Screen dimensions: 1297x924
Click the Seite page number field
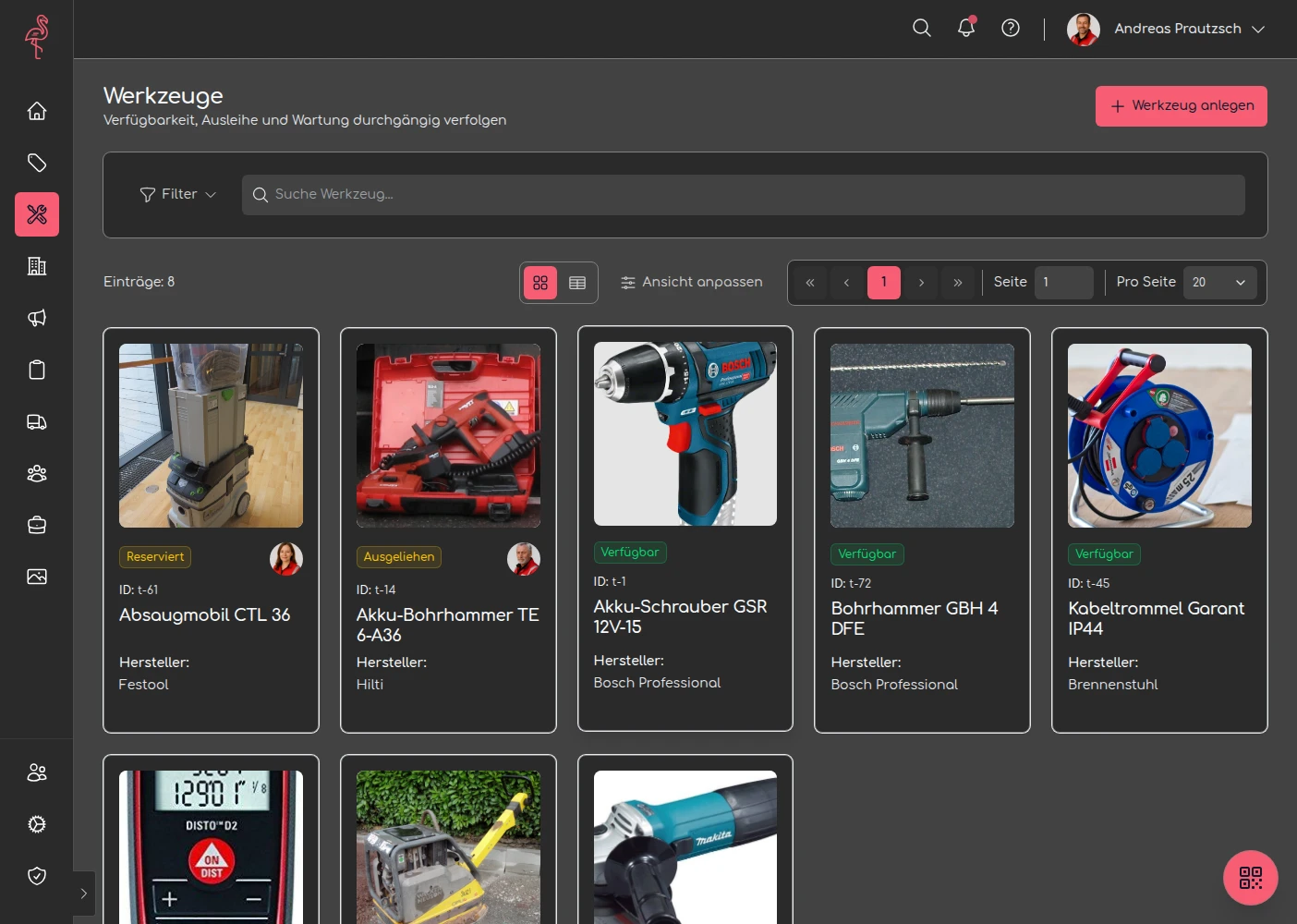coord(1064,283)
